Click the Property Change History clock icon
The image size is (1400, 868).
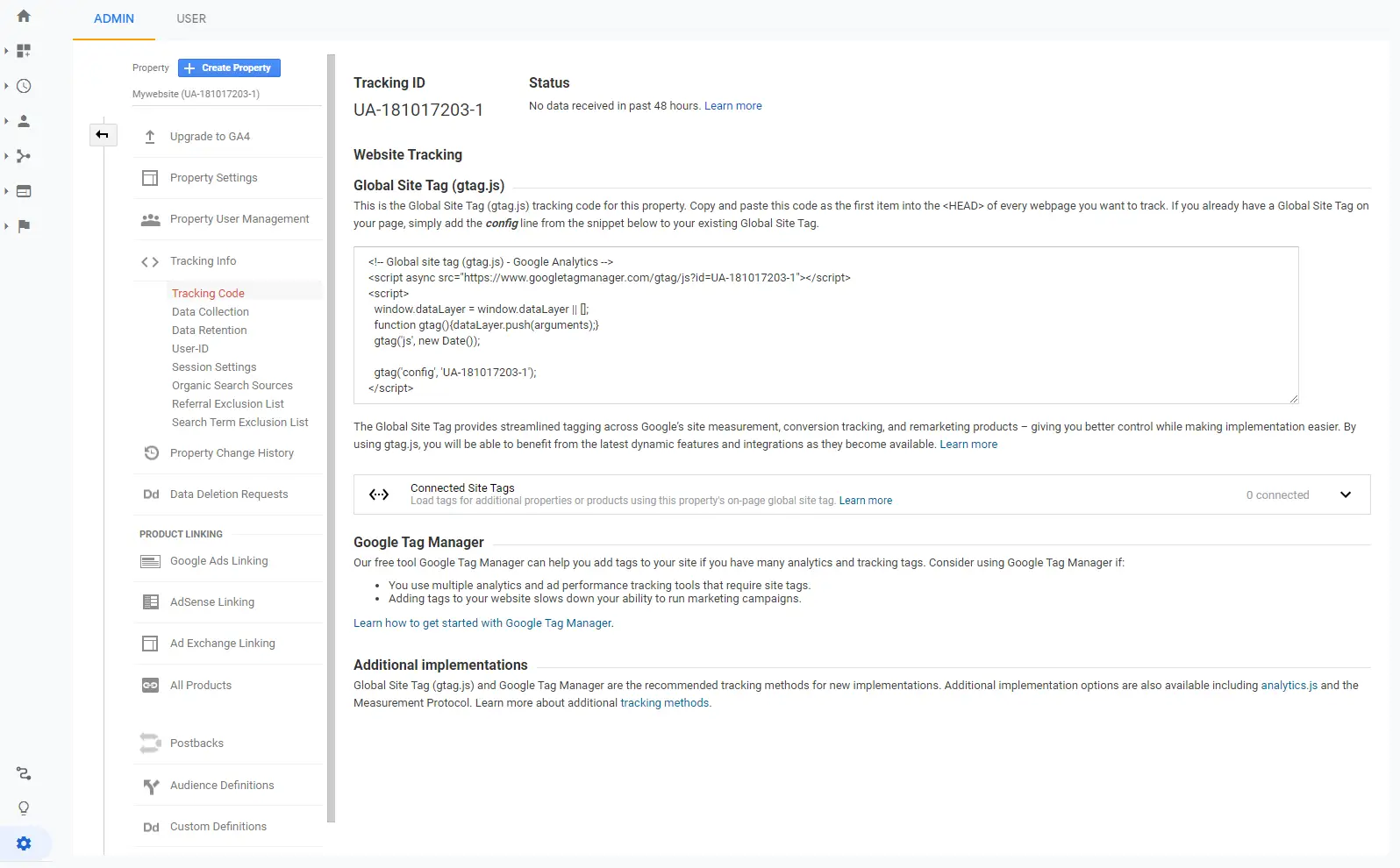(151, 453)
